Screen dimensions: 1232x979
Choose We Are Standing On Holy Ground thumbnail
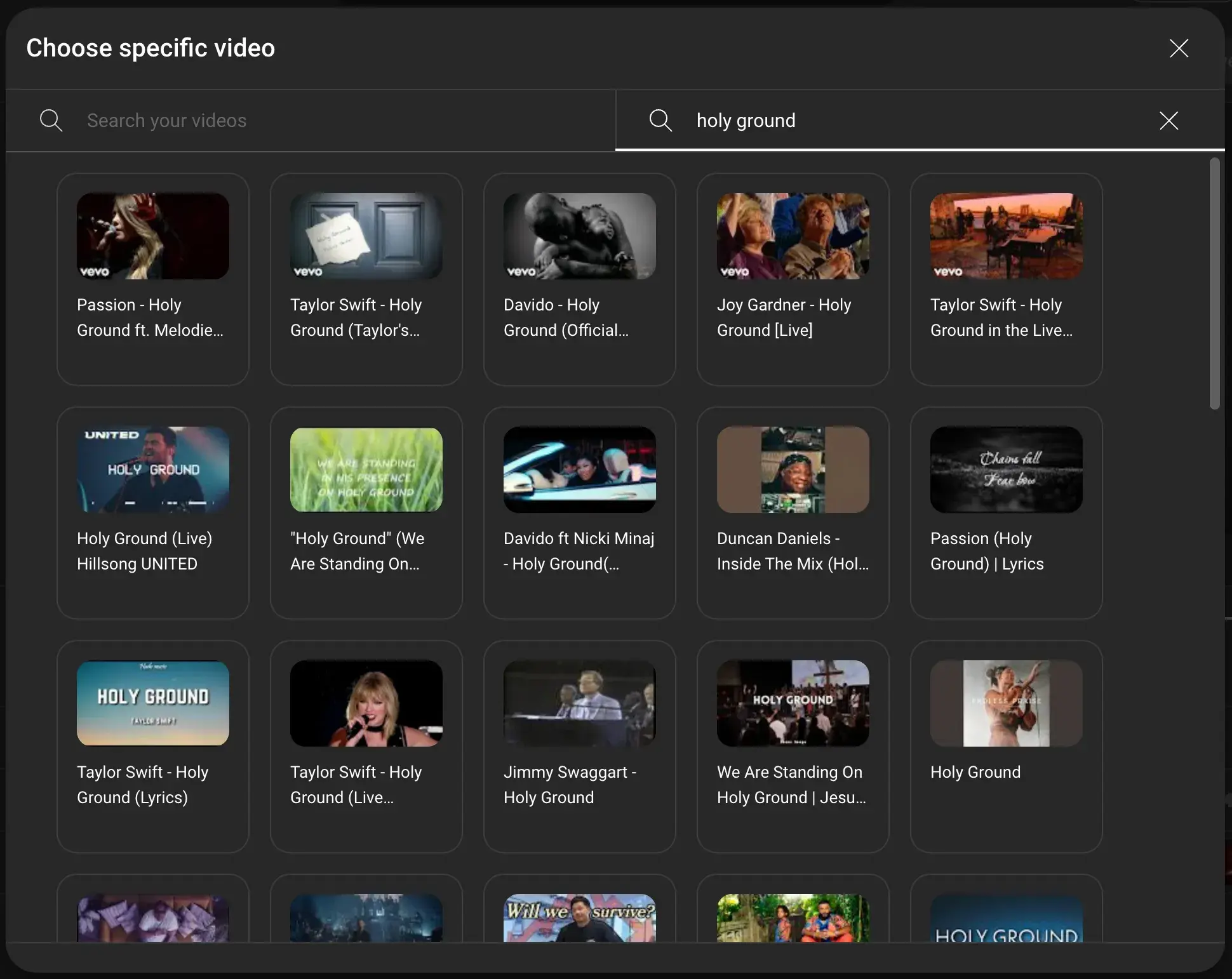793,703
